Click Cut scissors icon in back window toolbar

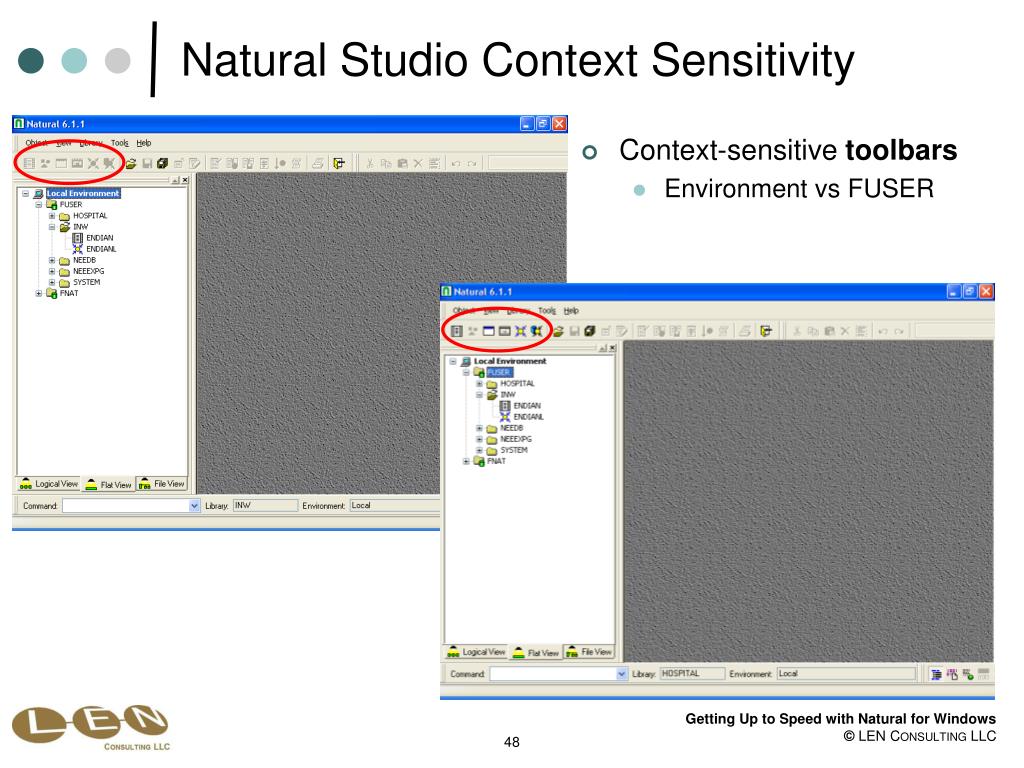[370, 163]
